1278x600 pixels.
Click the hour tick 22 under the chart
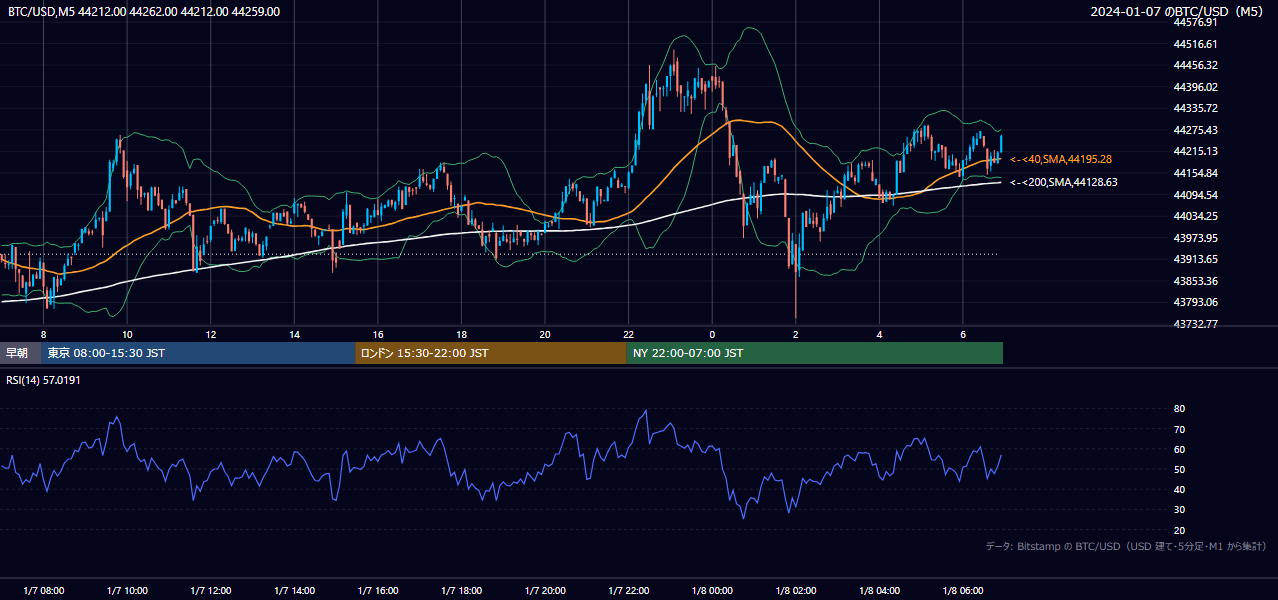(x=629, y=334)
